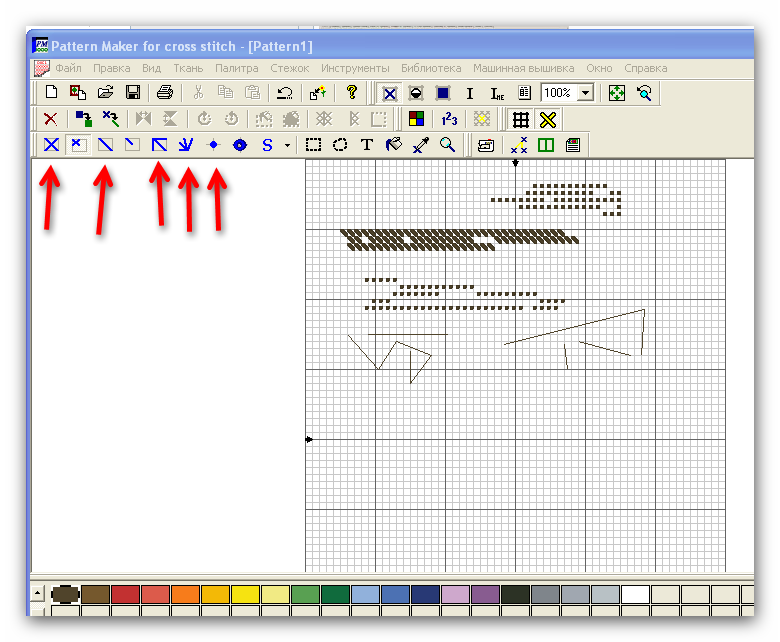Pick the rectangular selection tool
Screen dimensions: 780x642
(313, 145)
